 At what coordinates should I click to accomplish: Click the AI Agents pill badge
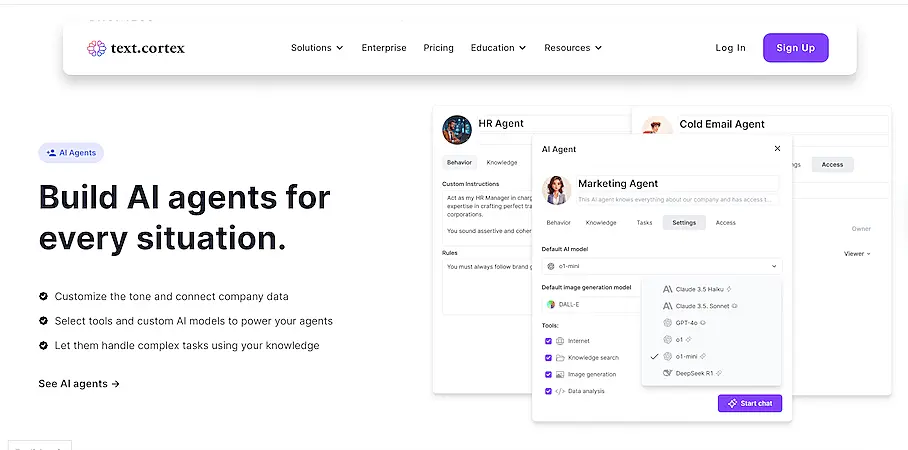pyautogui.click(x=71, y=153)
